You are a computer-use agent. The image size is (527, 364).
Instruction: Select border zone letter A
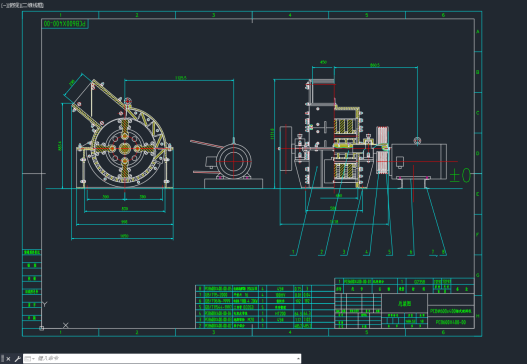[478, 32]
